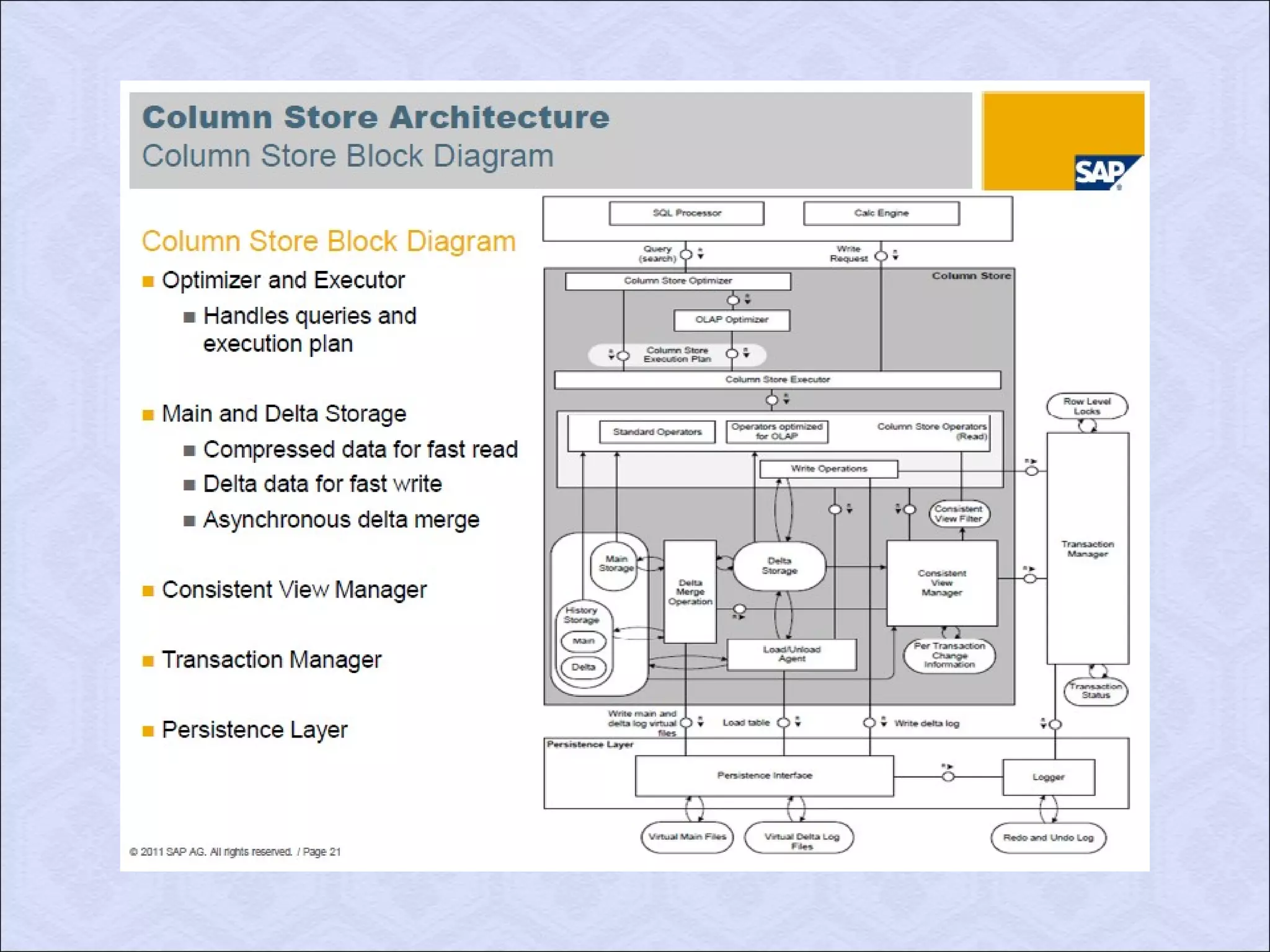The height and width of the screenshot is (952, 1270).
Task: Select the Column Store Executor bar
Action: click(x=777, y=379)
